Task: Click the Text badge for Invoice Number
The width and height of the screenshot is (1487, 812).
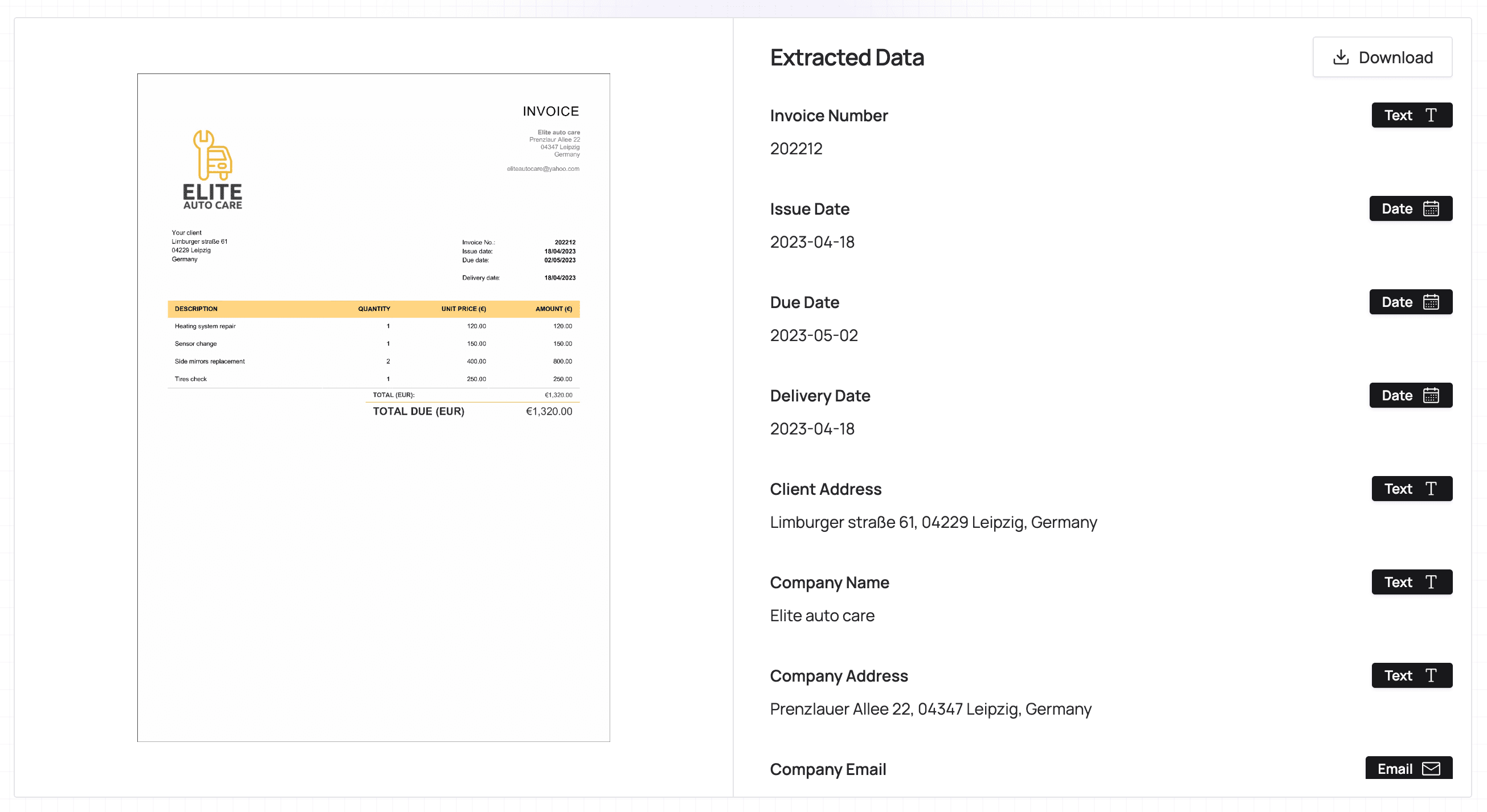Action: point(1411,116)
